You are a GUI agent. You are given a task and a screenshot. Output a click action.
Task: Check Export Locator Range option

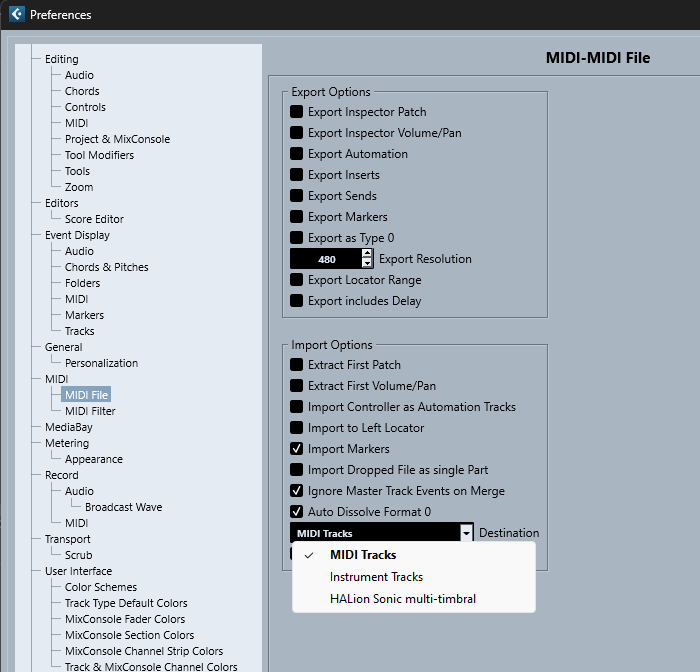click(296, 280)
